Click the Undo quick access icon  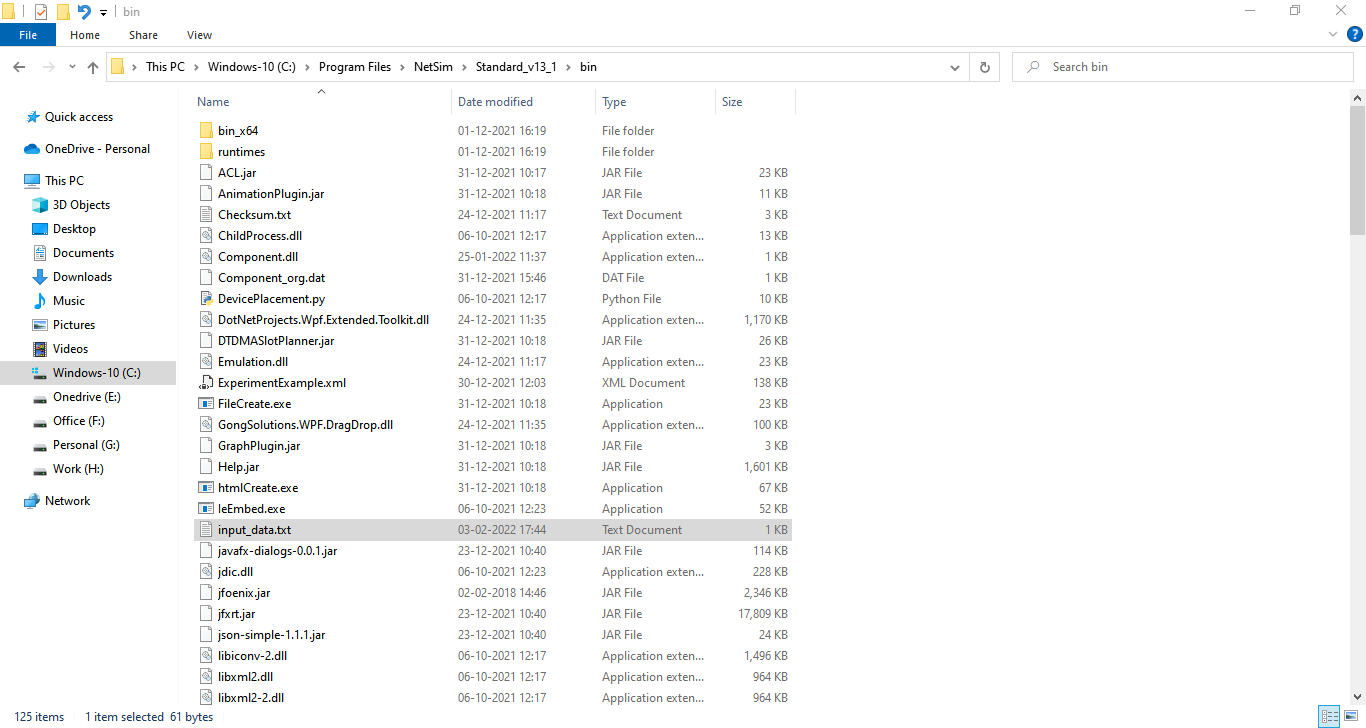[x=84, y=12]
